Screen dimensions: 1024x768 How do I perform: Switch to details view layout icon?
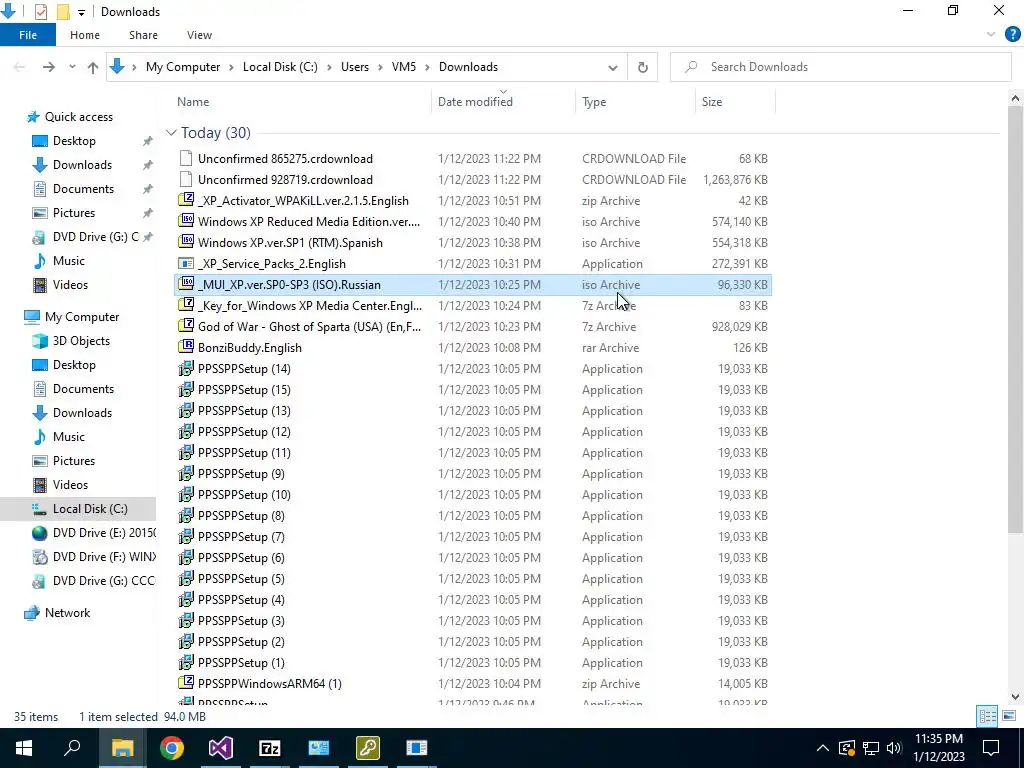987,716
